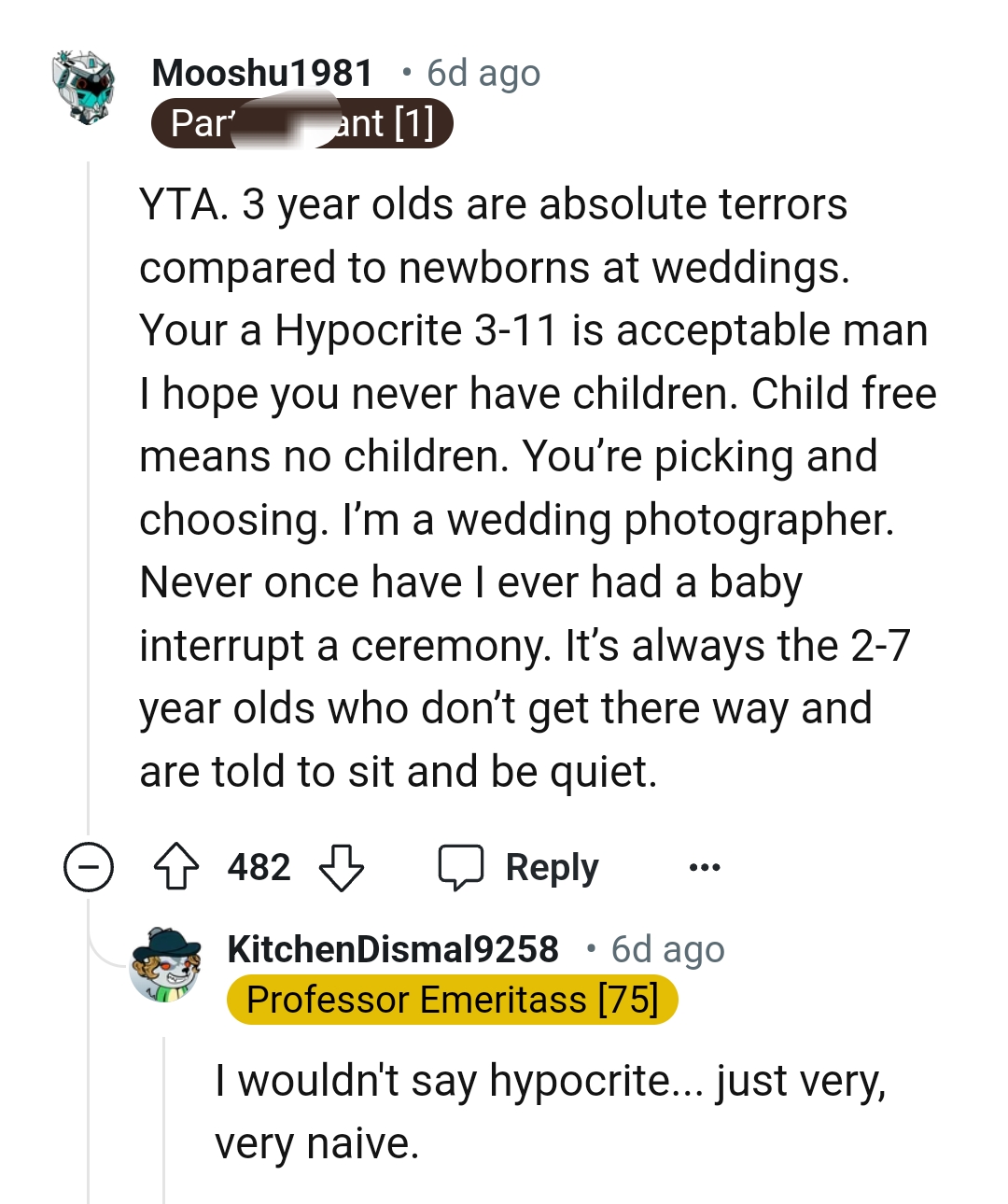Click the 482 vote count
Viewport: 1008px width, 1204px height.
pos(259,867)
